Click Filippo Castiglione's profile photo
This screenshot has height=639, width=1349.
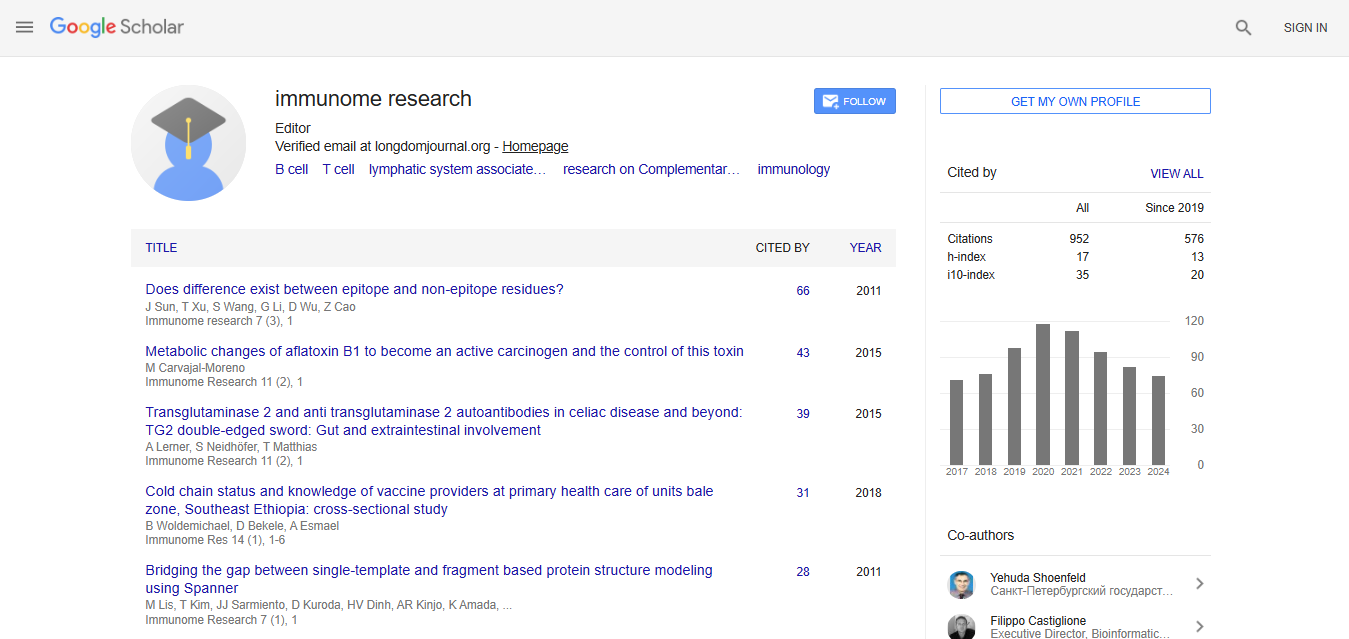click(x=961, y=626)
